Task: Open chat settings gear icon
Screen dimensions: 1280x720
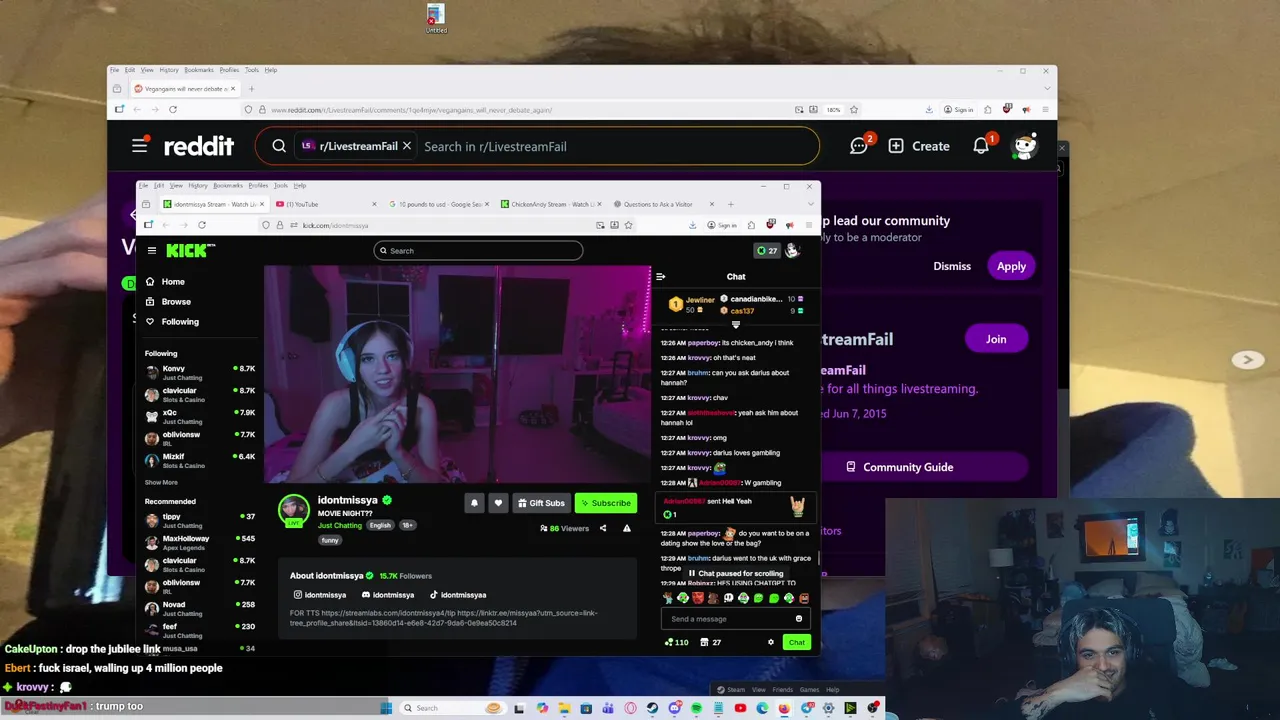Action: click(770, 642)
